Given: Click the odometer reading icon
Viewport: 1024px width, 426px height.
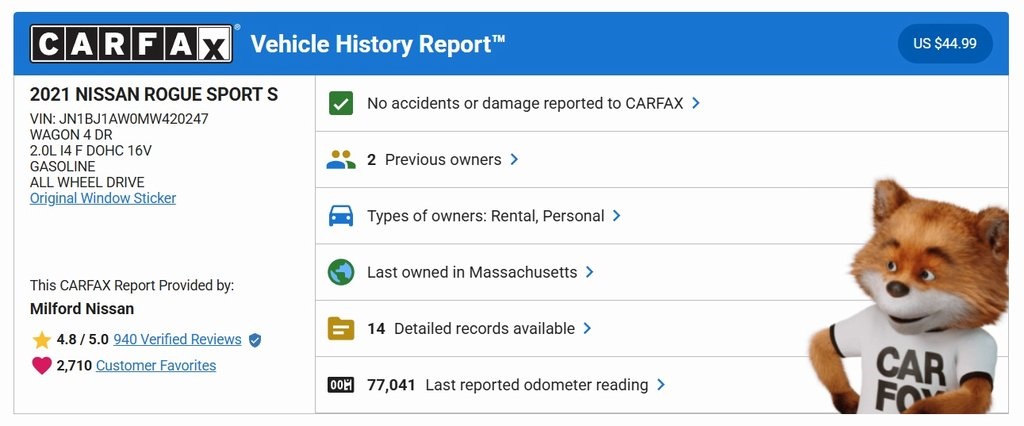Looking at the screenshot, I should [341, 385].
